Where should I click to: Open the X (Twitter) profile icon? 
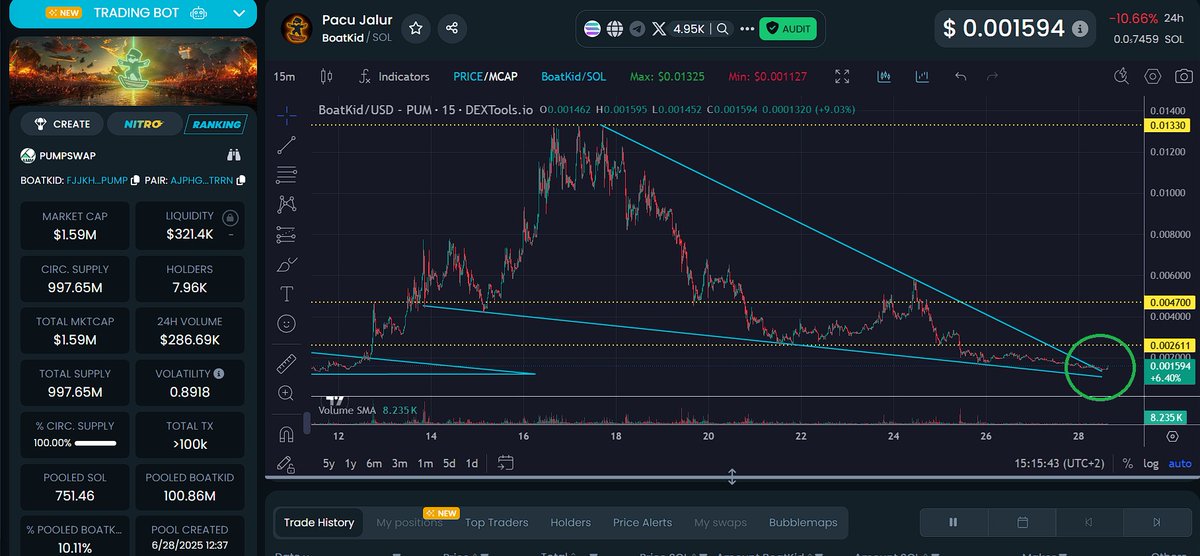[x=658, y=30]
